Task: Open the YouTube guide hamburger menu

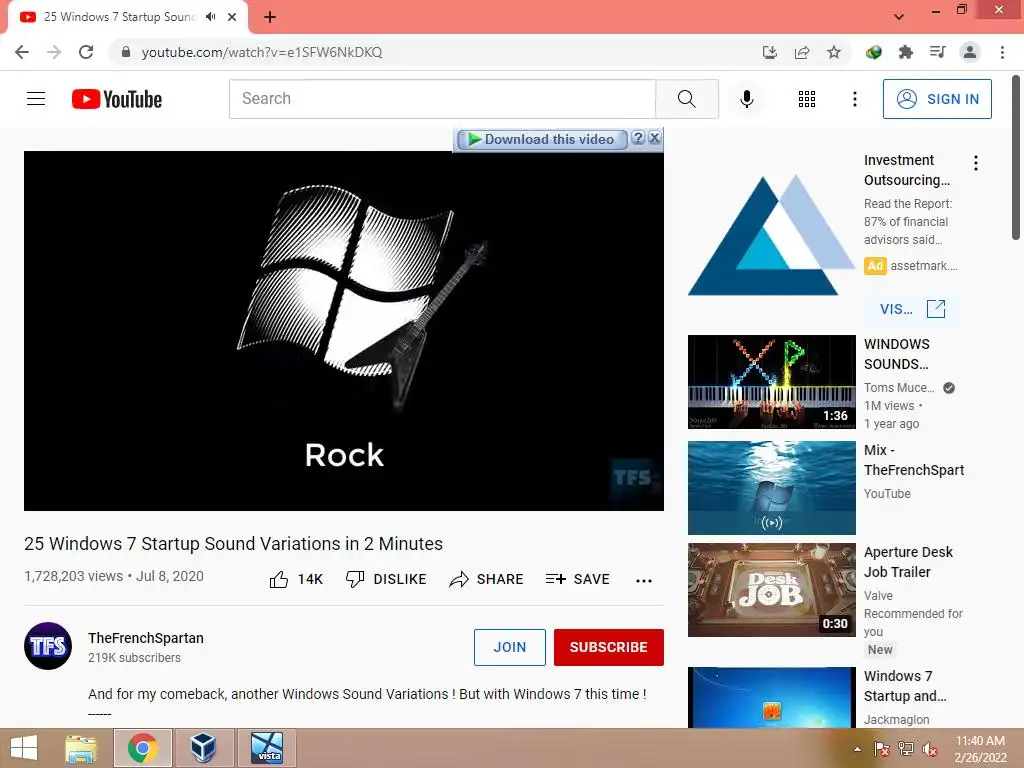Action: (36, 99)
